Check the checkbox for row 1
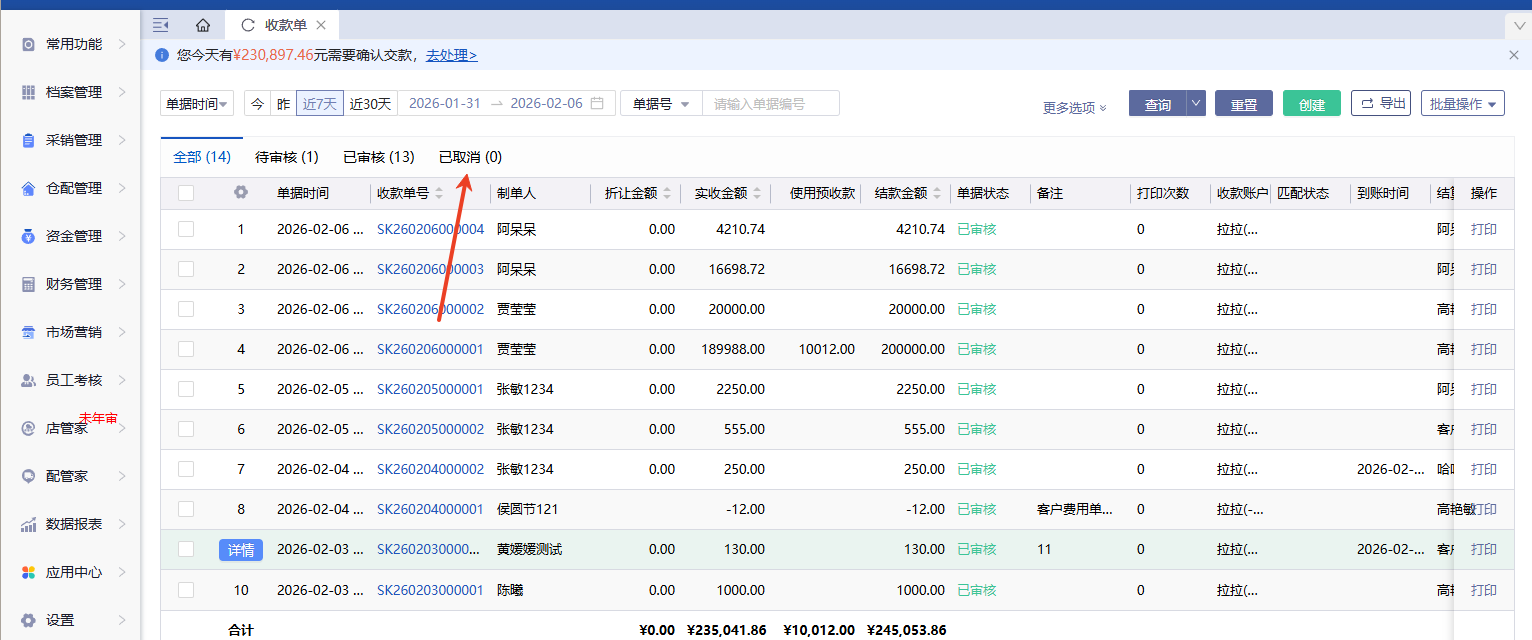Viewport: 1532px width, 640px height. [186, 229]
